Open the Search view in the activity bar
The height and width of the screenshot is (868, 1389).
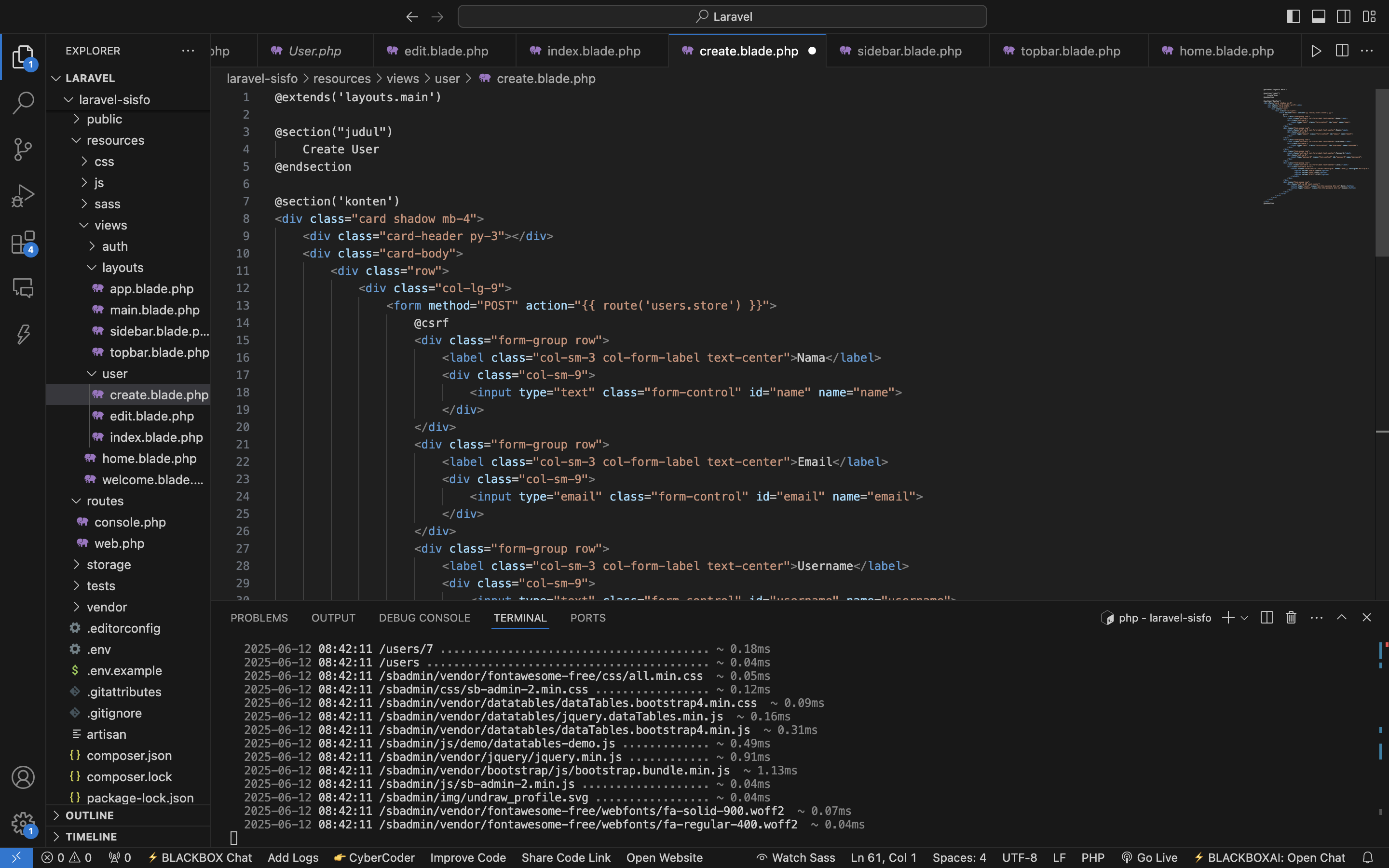pos(23,103)
